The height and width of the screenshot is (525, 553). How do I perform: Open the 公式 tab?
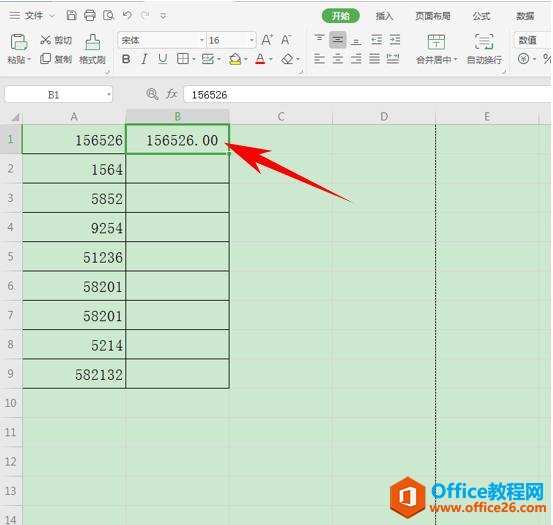pos(481,16)
